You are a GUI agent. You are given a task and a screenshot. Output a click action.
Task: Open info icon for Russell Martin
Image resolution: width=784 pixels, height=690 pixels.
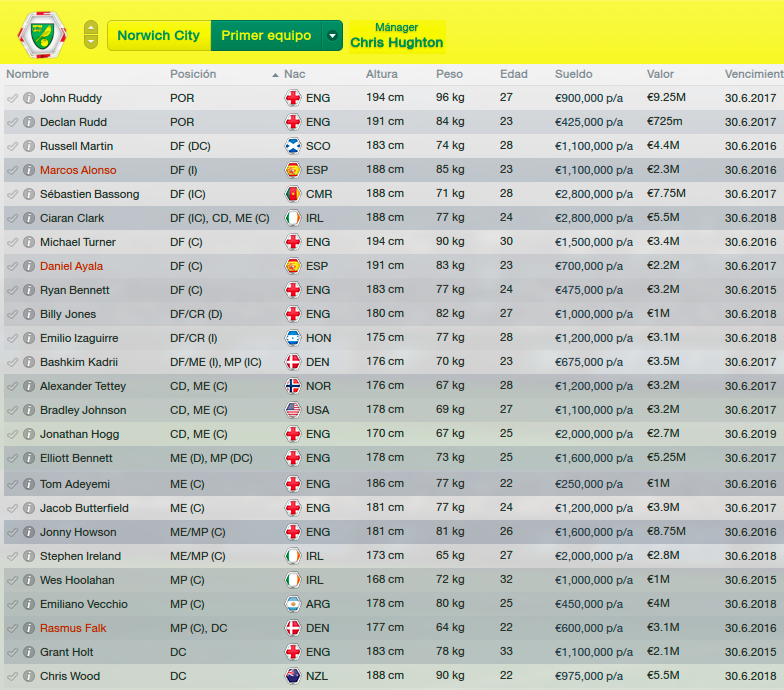click(29, 146)
